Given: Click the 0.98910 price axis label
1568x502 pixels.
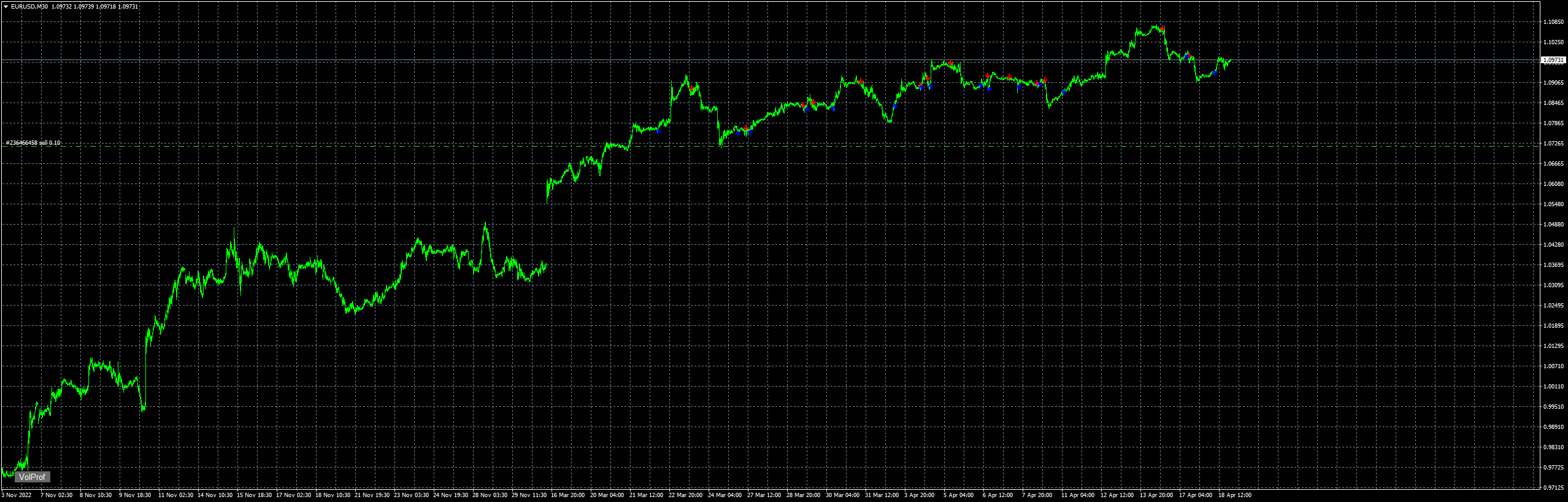Looking at the screenshot, I should [x=1553, y=427].
